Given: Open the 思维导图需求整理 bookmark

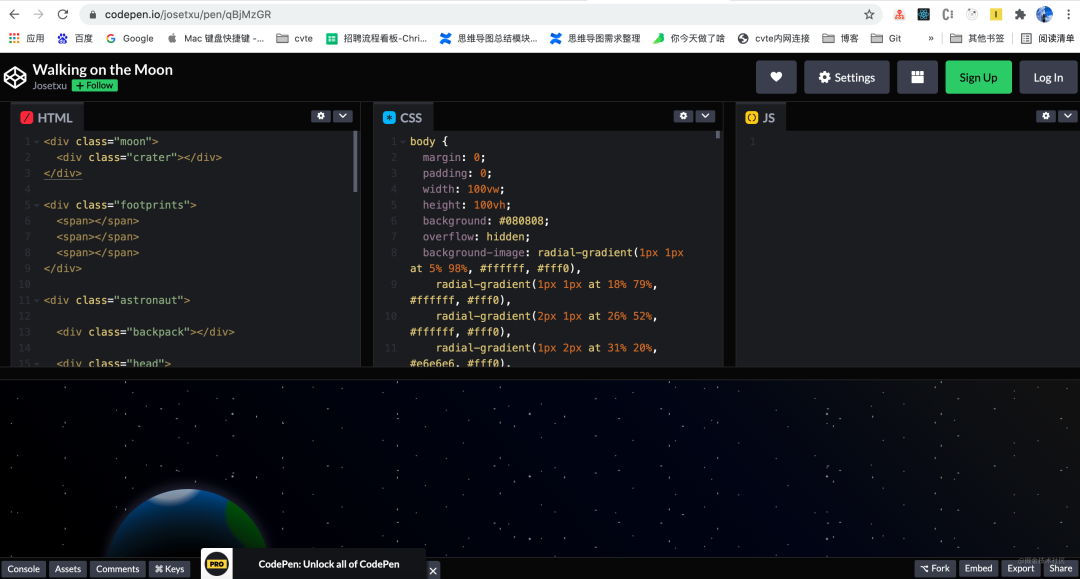Looking at the screenshot, I should click(x=596, y=39).
